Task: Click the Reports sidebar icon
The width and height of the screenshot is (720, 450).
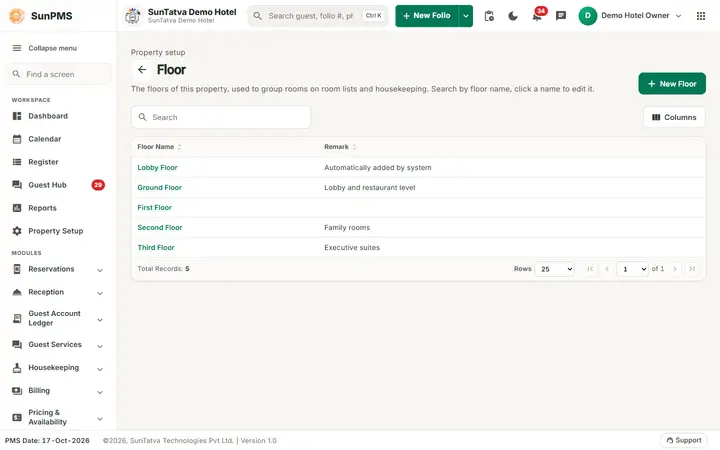Action: click(17, 208)
